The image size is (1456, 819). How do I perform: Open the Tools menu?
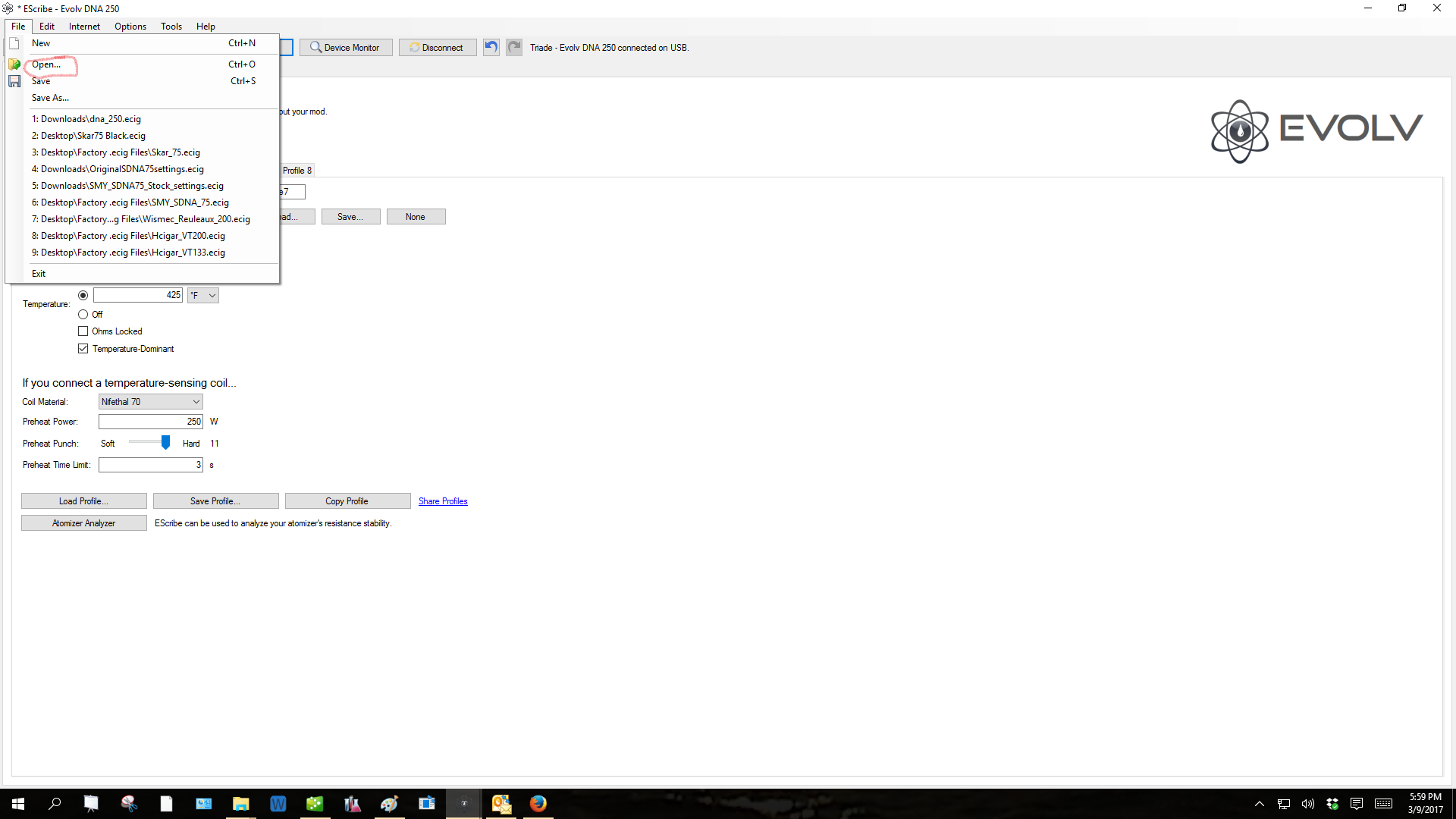(x=171, y=26)
